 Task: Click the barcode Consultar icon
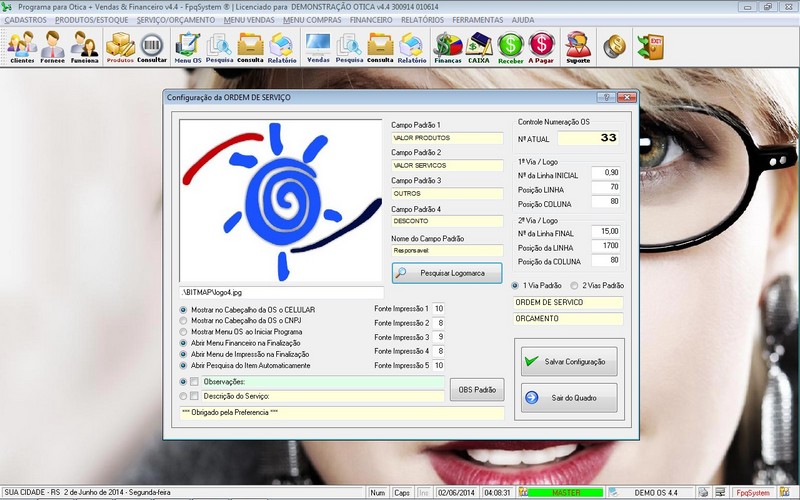[x=152, y=46]
